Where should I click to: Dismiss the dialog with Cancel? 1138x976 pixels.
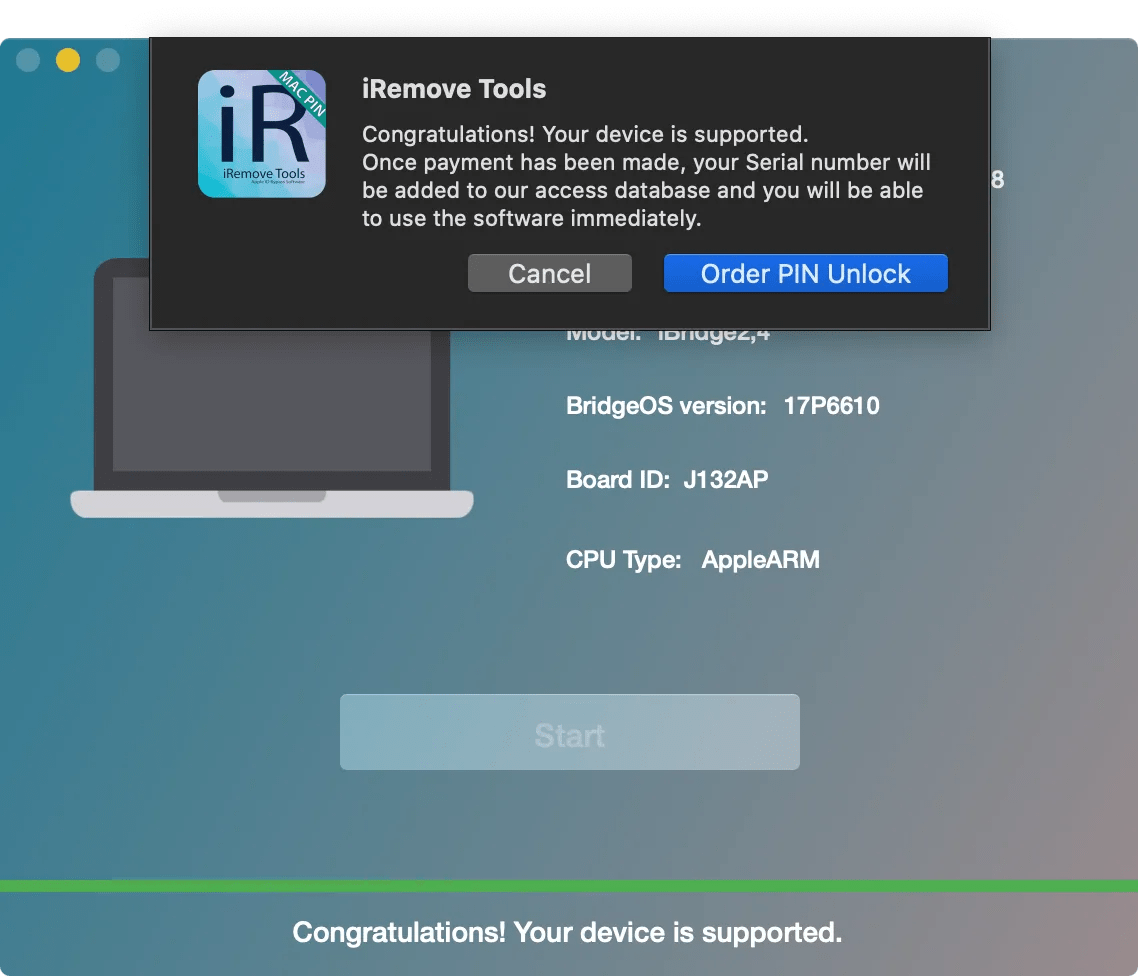coord(549,272)
